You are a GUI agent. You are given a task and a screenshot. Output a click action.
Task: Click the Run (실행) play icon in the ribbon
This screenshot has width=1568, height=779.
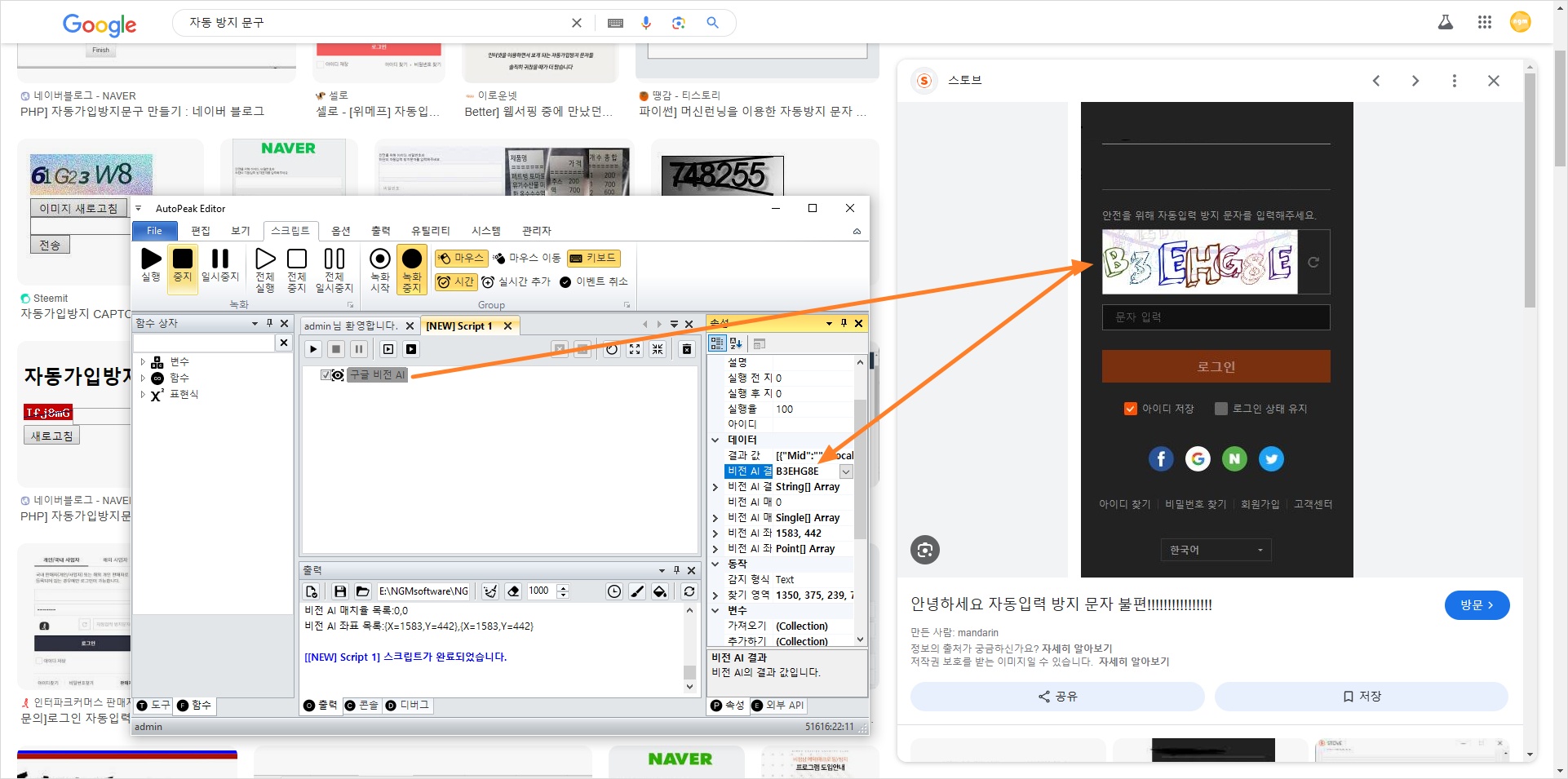[x=151, y=259]
